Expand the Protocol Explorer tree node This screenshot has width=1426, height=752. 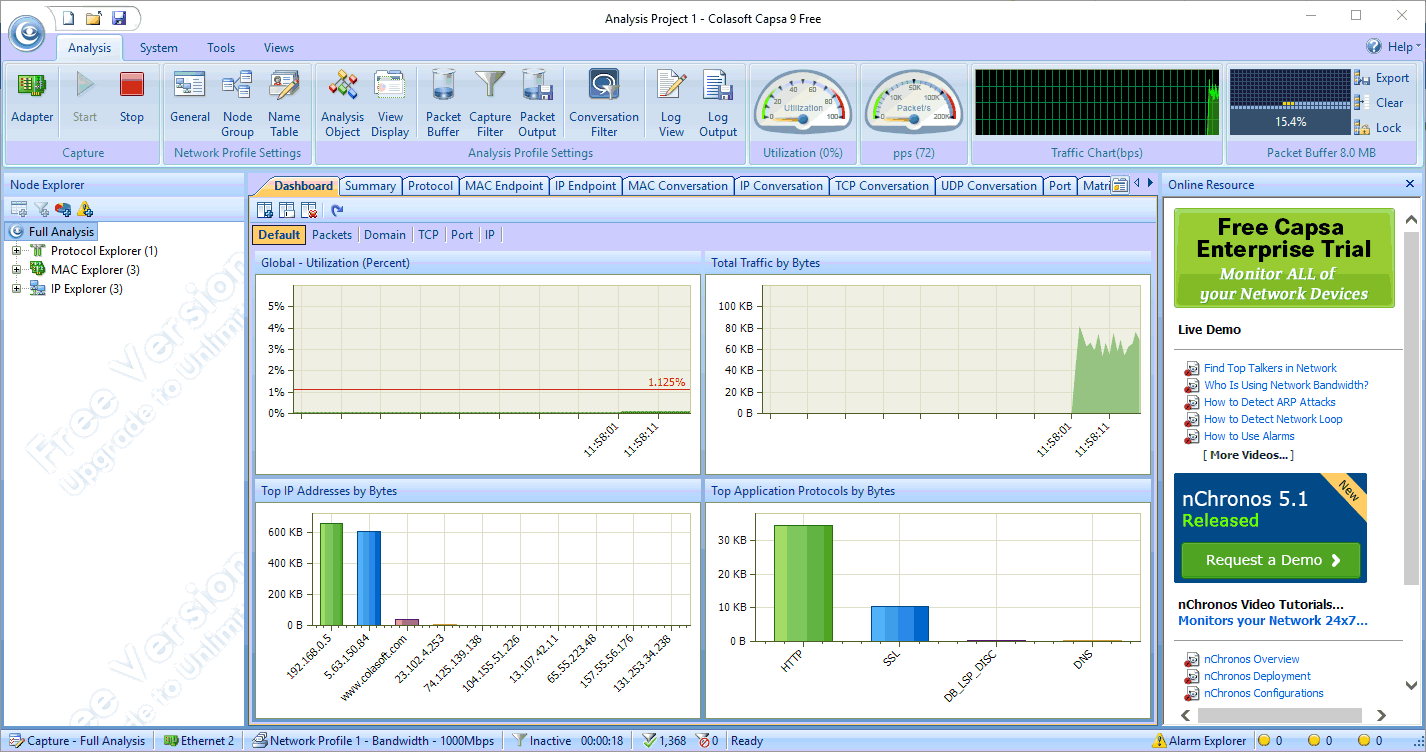point(16,251)
